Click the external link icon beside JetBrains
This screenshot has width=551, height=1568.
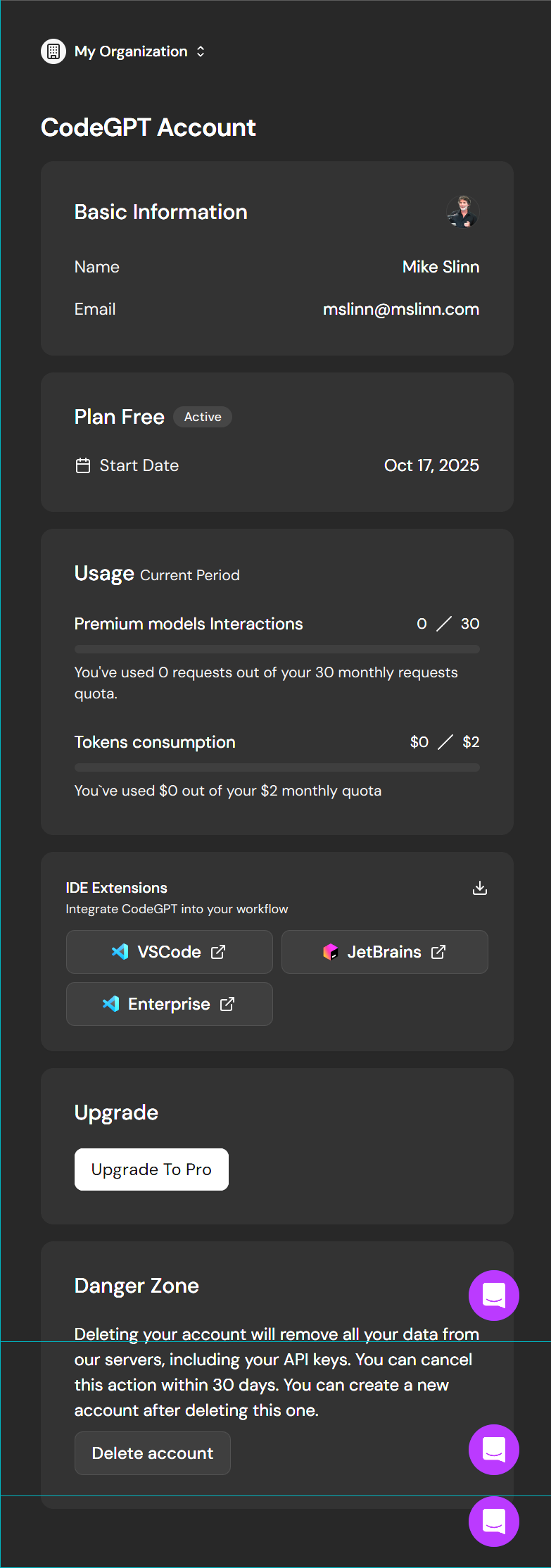pos(438,952)
